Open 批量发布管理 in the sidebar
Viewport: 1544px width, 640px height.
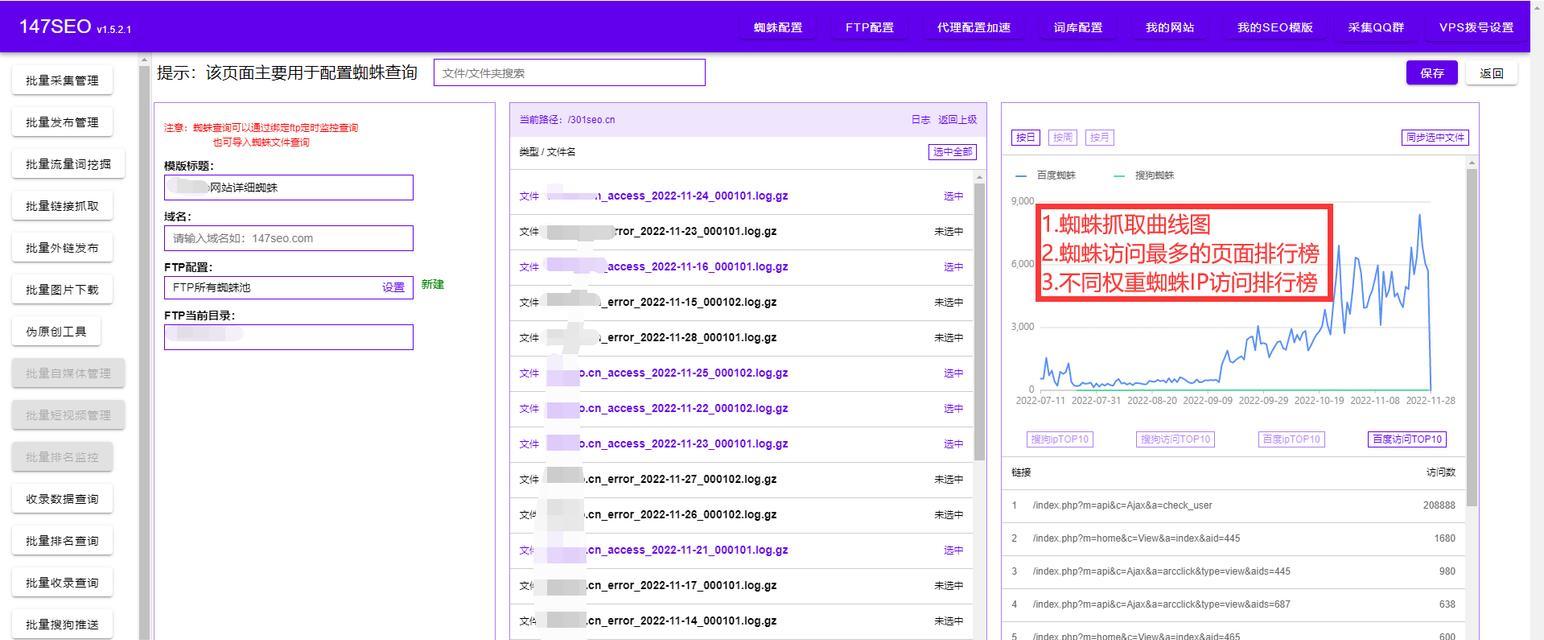[x=62, y=123]
